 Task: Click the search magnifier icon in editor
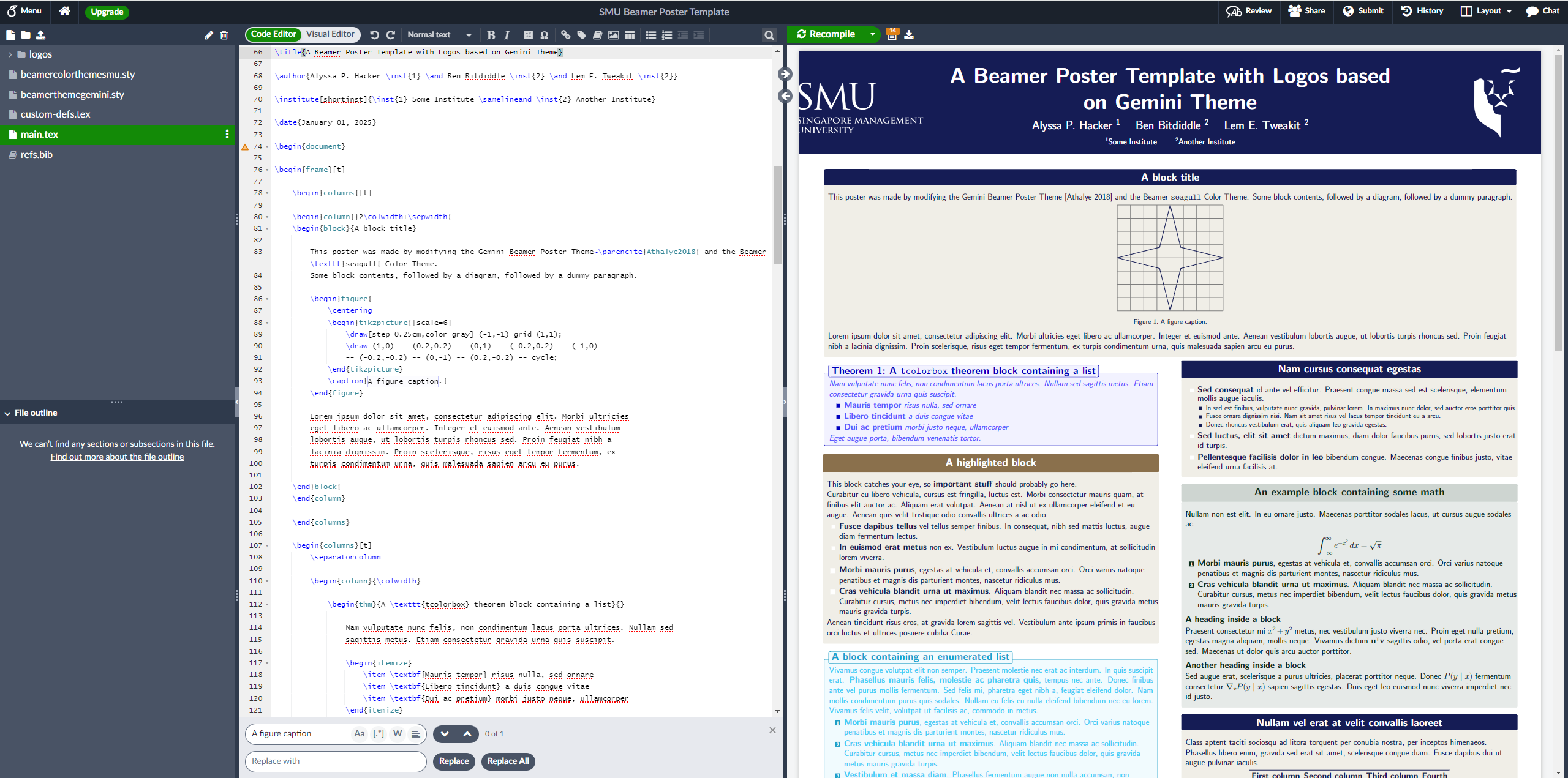(x=769, y=34)
